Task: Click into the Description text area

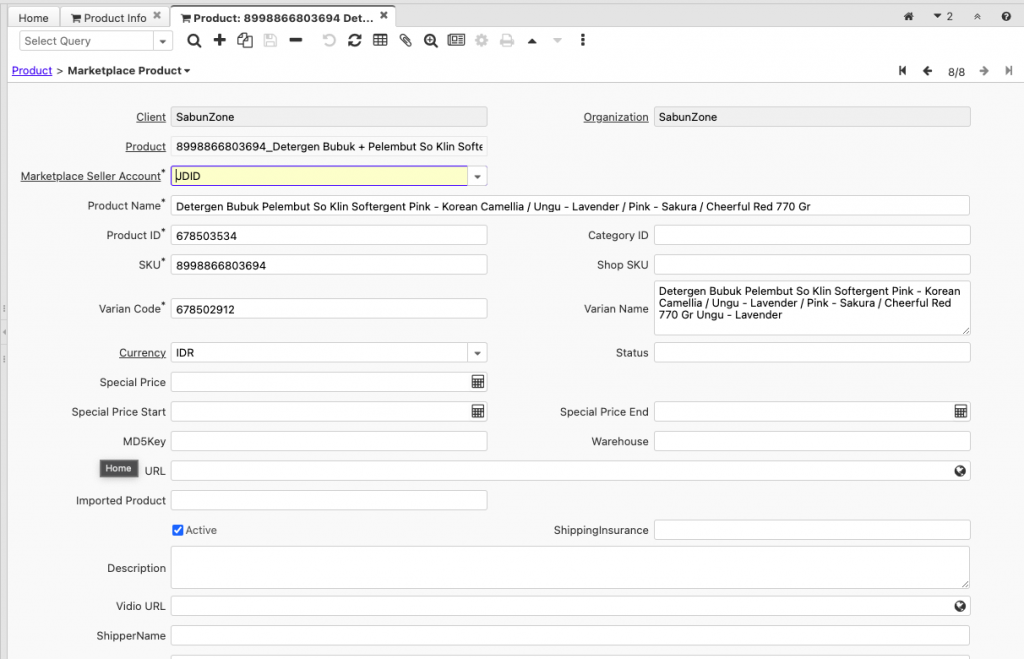Action: click(x=570, y=568)
